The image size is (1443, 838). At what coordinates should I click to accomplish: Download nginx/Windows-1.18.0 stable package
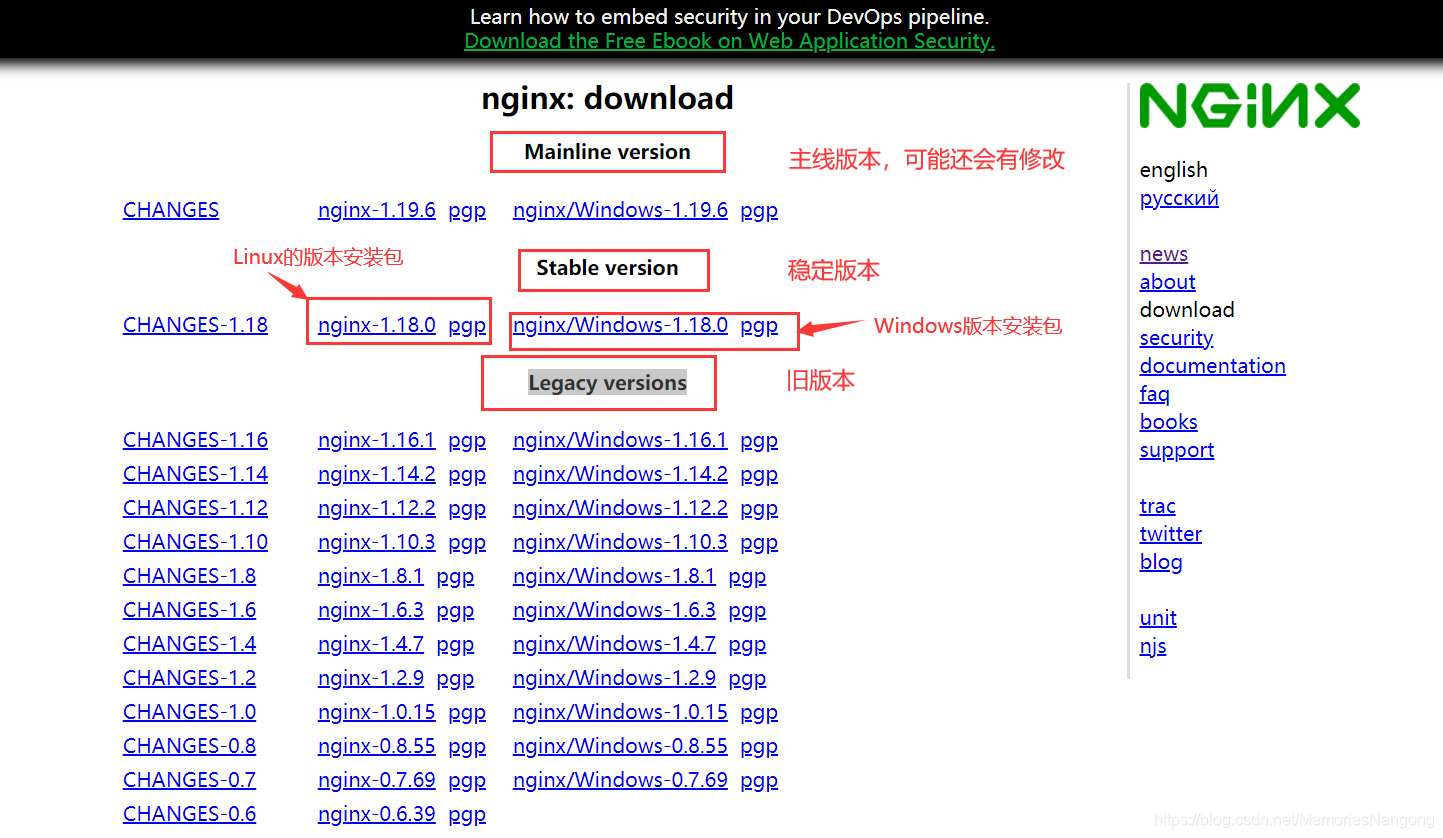point(620,325)
